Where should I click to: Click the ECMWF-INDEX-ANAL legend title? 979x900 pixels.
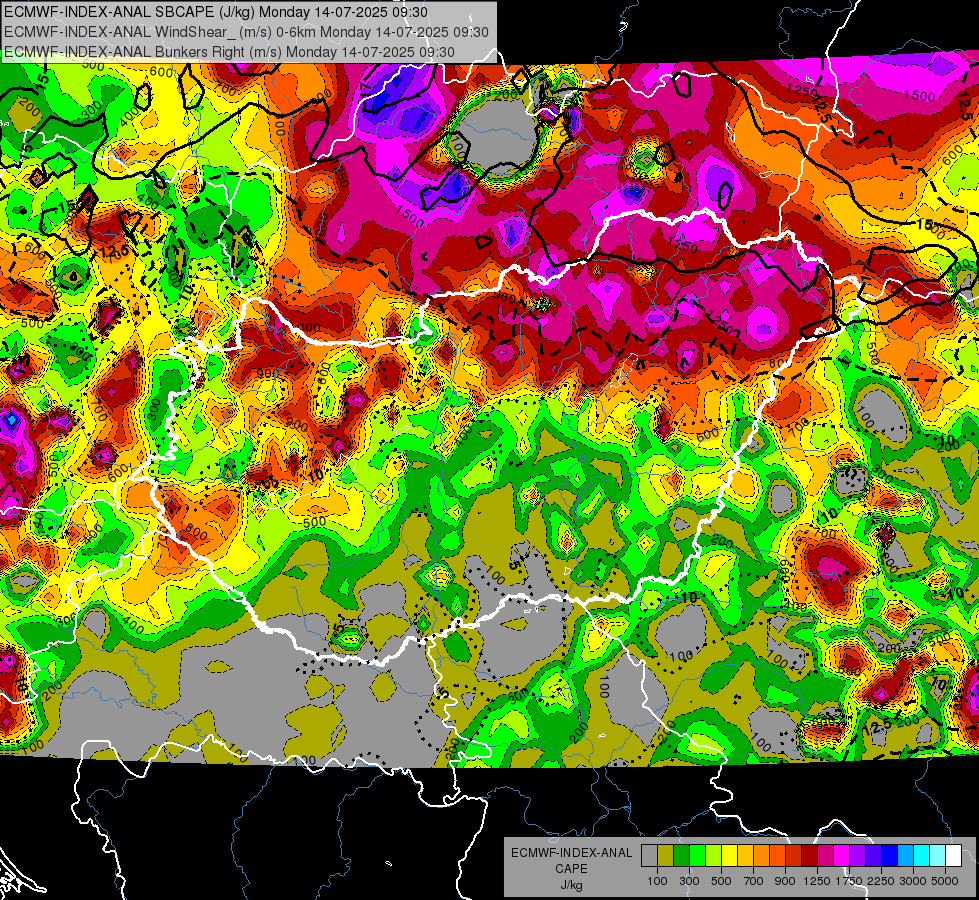click(x=572, y=853)
